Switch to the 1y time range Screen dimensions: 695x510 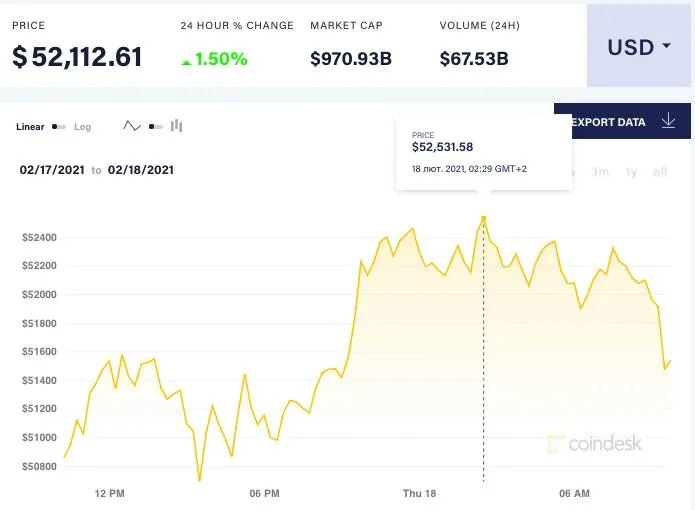coord(631,172)
